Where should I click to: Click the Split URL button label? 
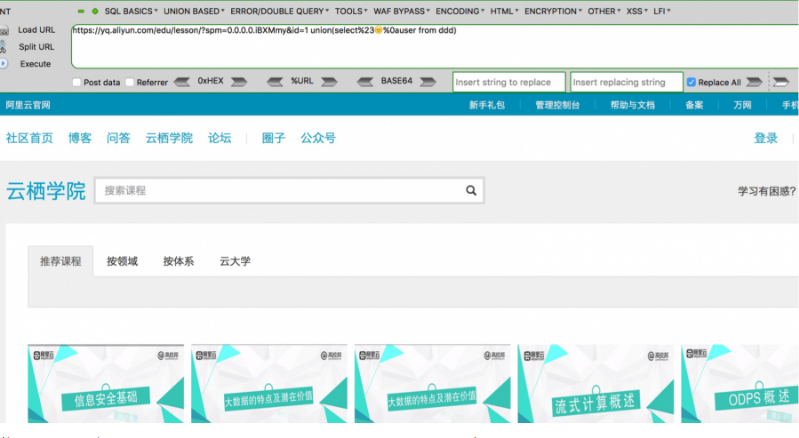[x=36, y=47]
